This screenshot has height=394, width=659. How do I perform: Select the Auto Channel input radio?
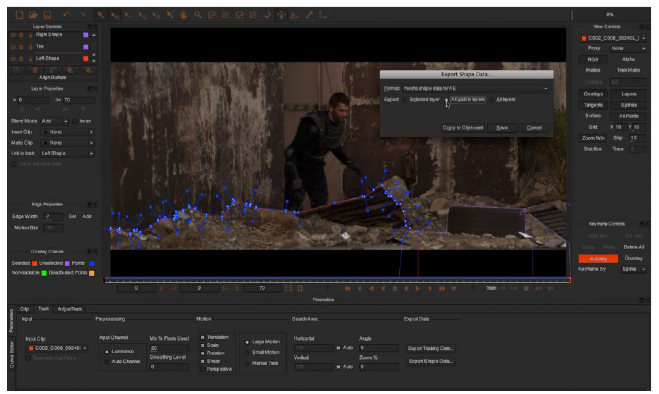click(107, 362)
